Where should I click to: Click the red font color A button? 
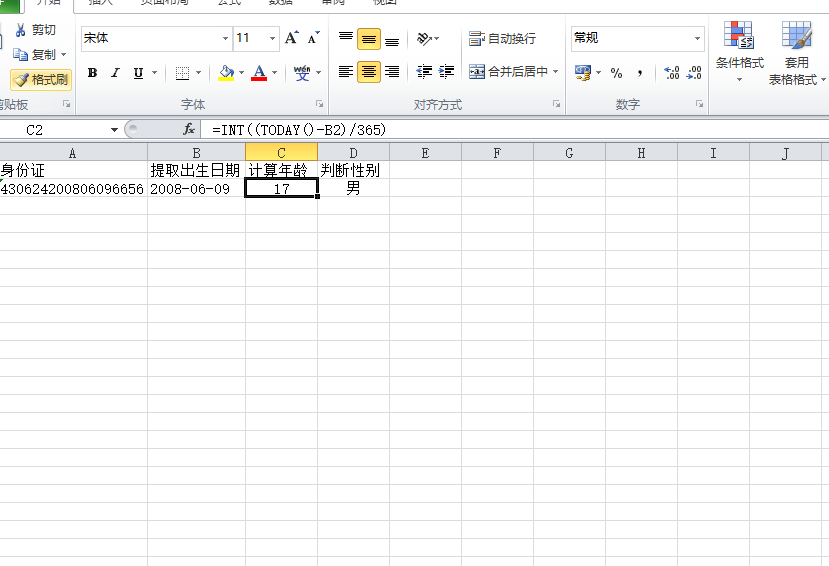point(259,73)
